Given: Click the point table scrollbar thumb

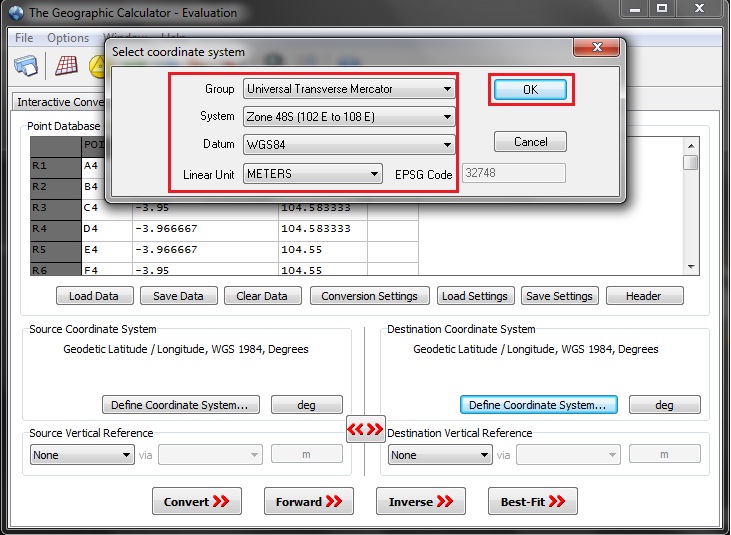Looking at the screenshot, I should click(691, 163).
